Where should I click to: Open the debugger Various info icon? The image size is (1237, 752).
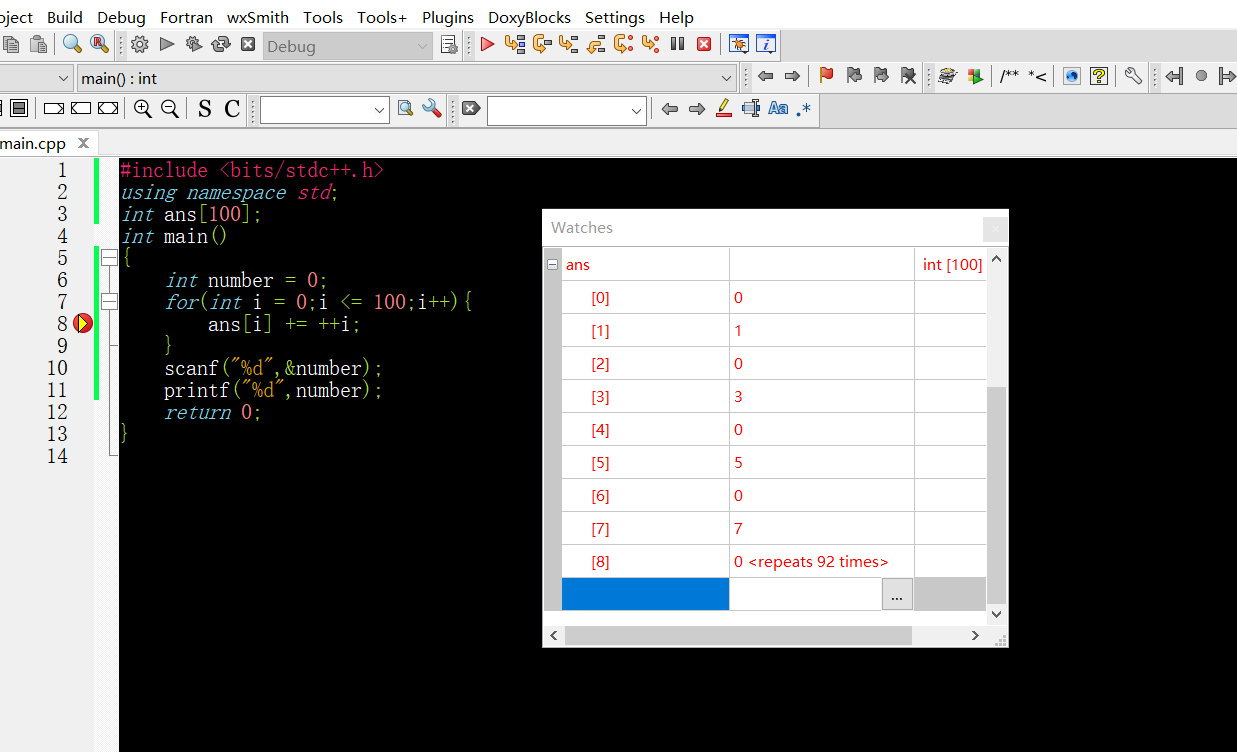(x=766, y=44)
